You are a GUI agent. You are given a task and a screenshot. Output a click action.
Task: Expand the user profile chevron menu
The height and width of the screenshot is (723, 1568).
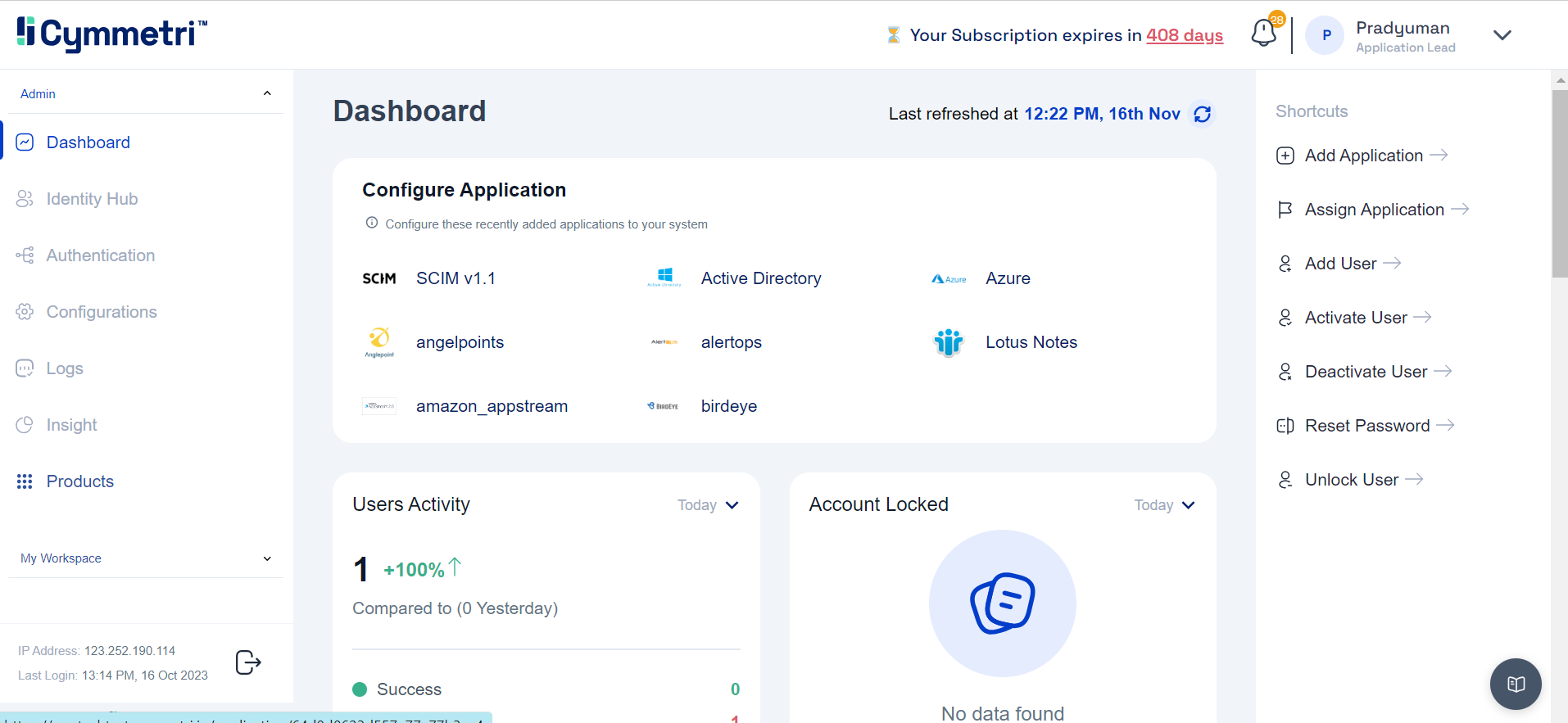coord(1502,35)
